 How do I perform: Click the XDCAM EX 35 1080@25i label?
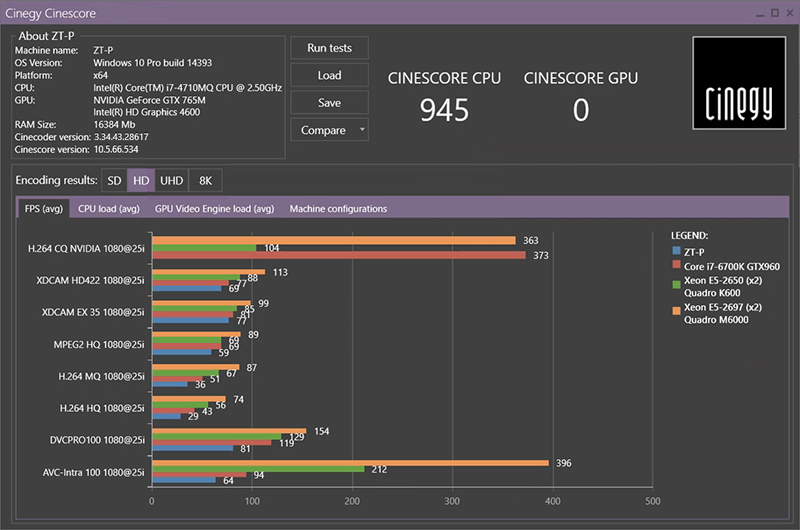(93, 312)
